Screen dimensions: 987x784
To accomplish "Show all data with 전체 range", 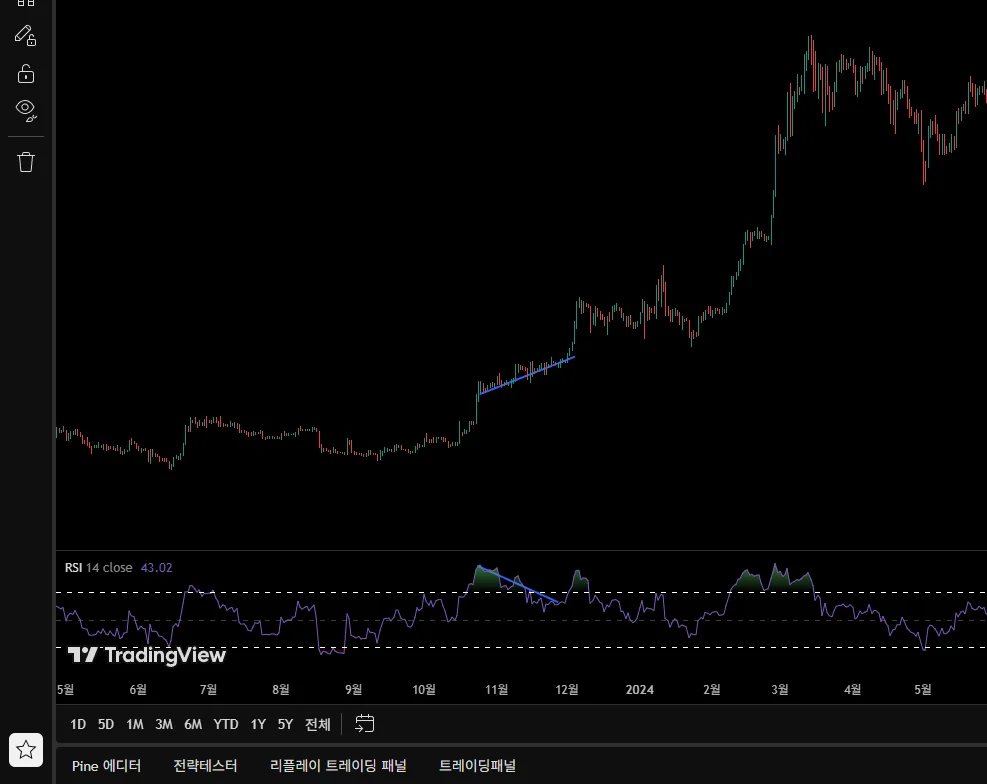I will click(317, 724).
